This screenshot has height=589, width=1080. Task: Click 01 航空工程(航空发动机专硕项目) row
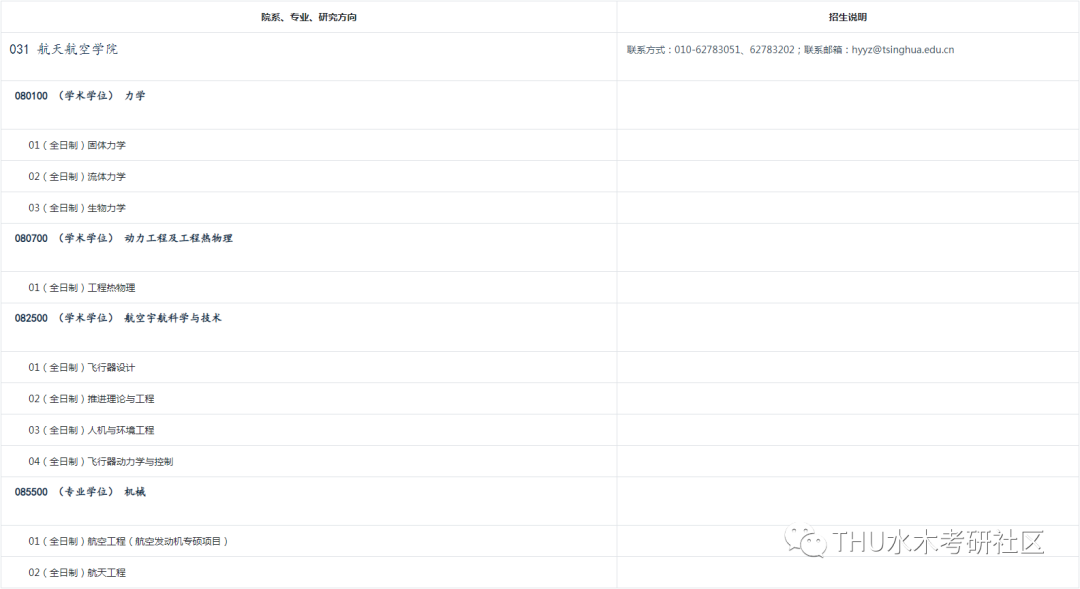click(x=129, y=541)
